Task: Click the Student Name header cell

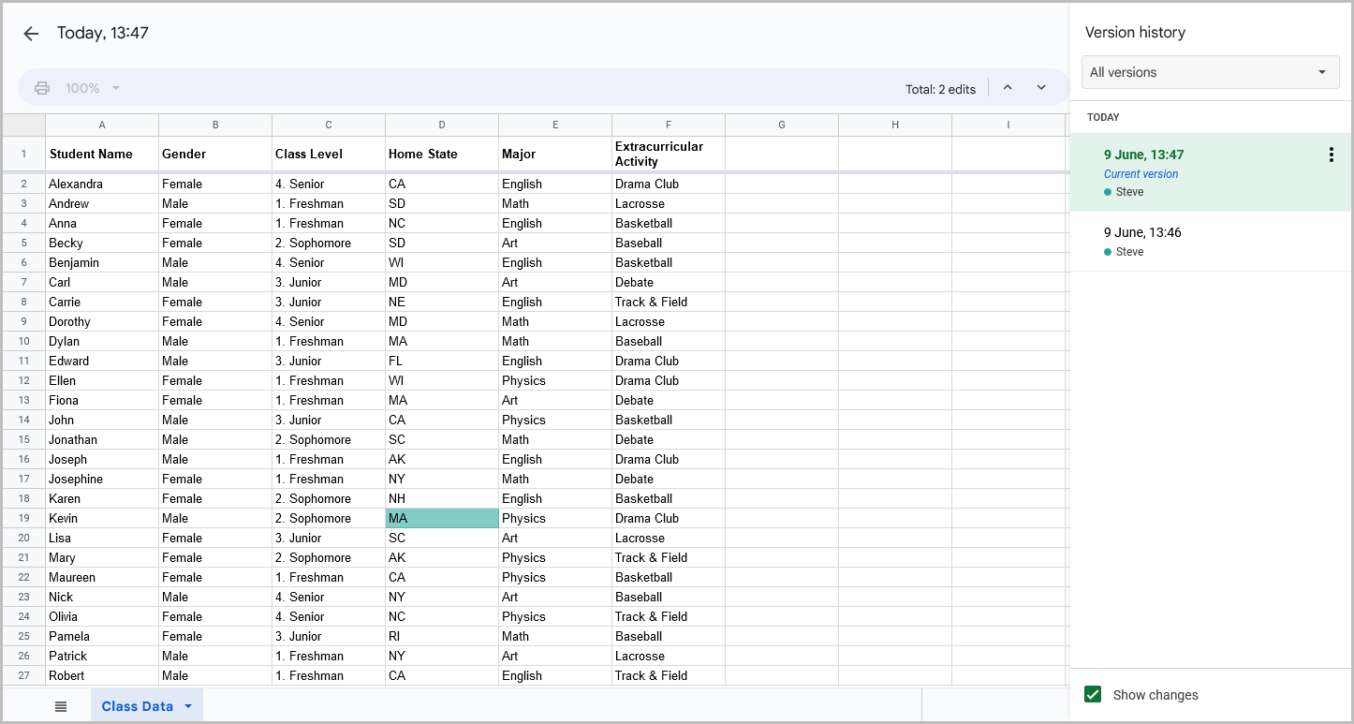Action: point(102,154)
